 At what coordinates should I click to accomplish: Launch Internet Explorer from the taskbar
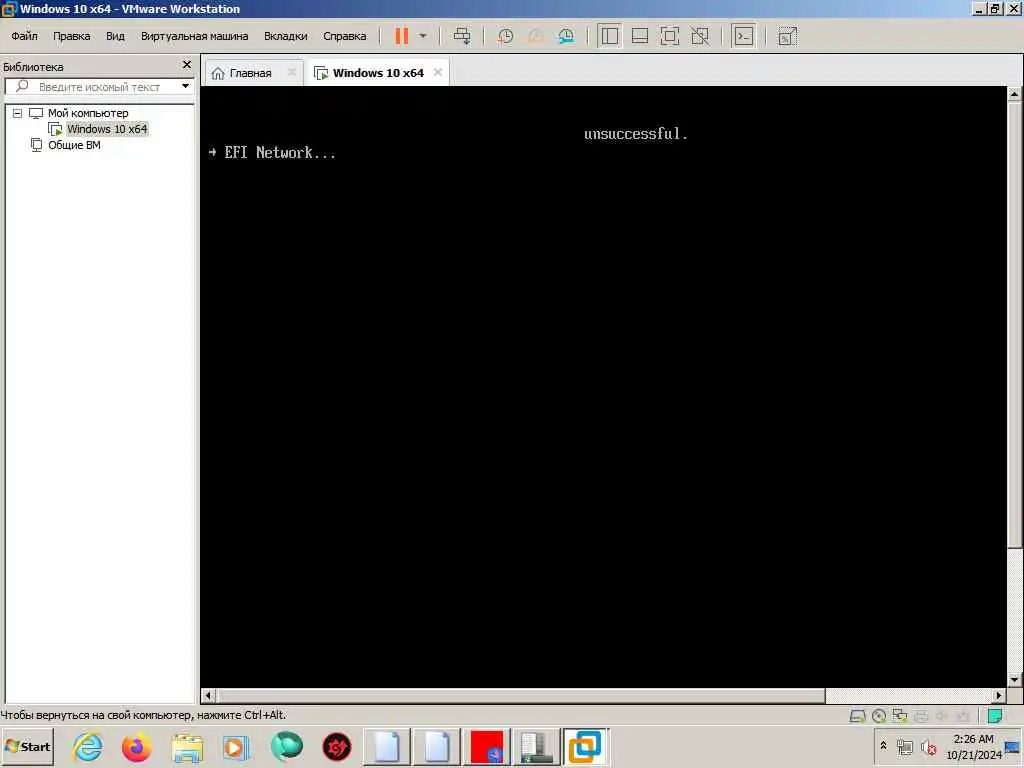coord(87,747)
